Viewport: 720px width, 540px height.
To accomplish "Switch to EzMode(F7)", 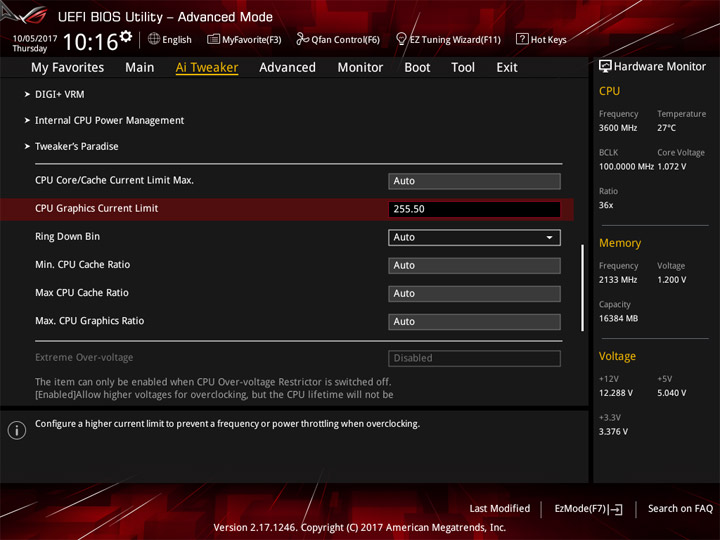I will pos(588,509).
